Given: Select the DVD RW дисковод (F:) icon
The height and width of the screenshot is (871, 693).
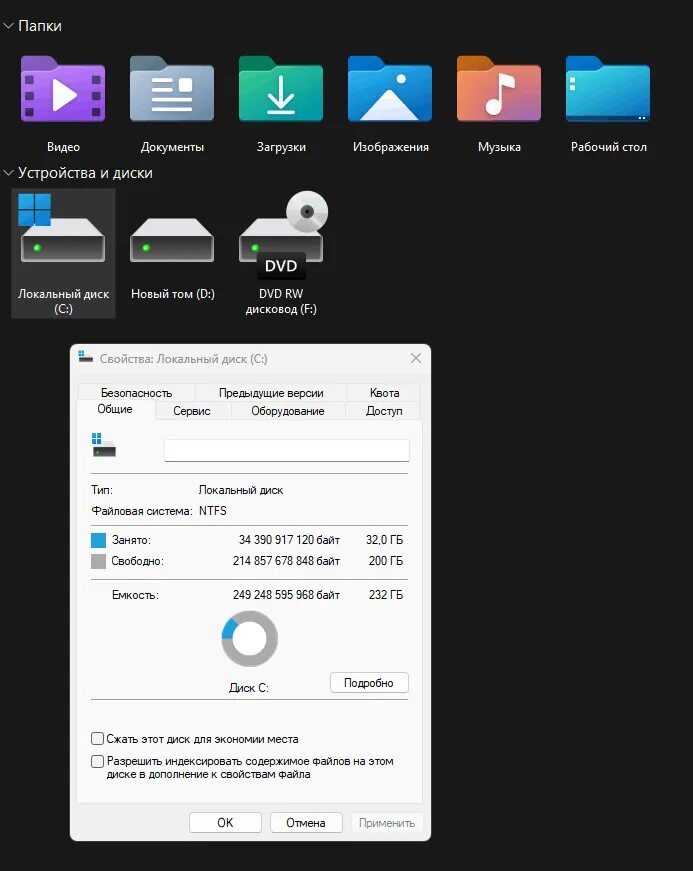Looking at the screenshot, I should click(283, 234).
